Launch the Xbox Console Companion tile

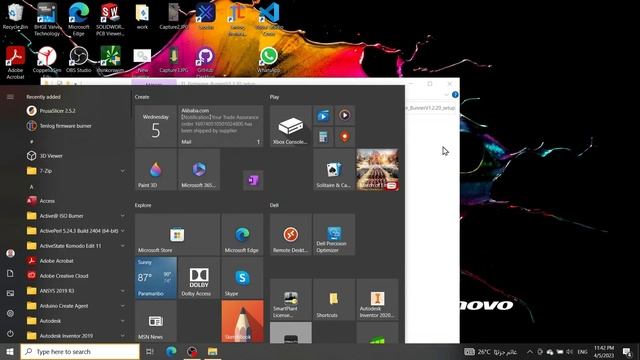[290, 126]
